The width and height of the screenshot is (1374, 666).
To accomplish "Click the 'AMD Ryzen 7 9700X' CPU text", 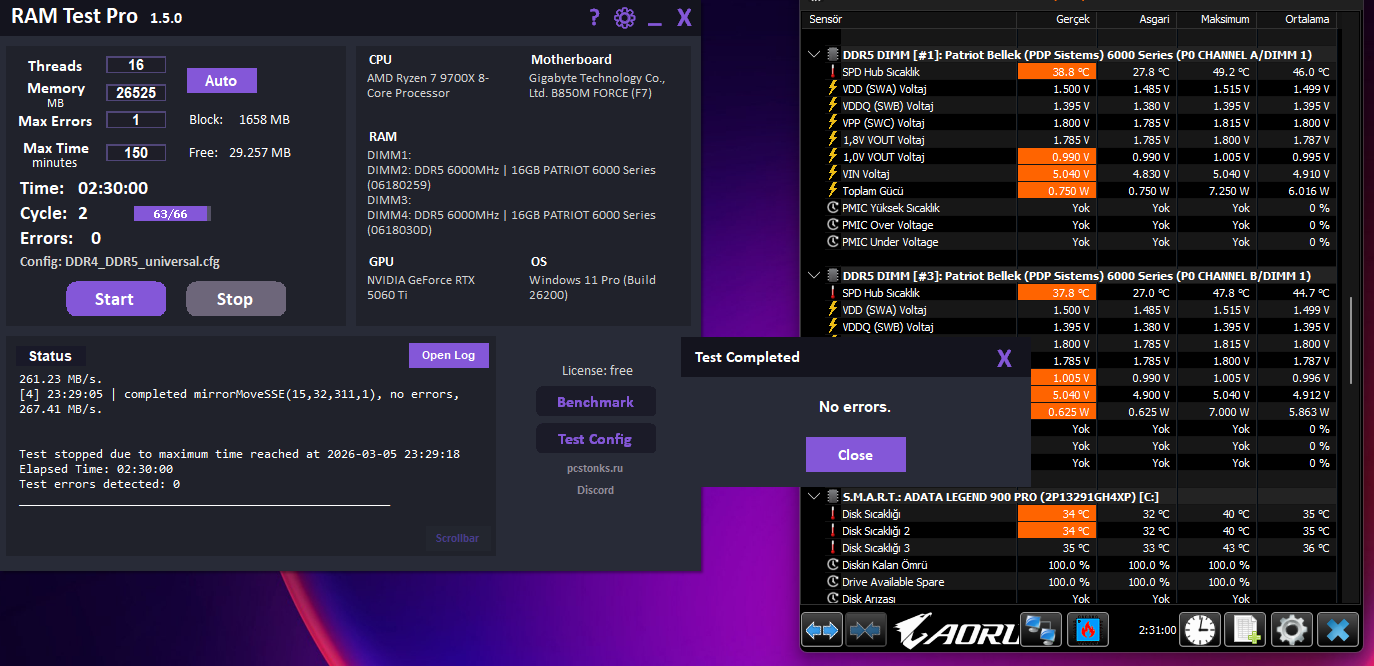I will [428, 85].
